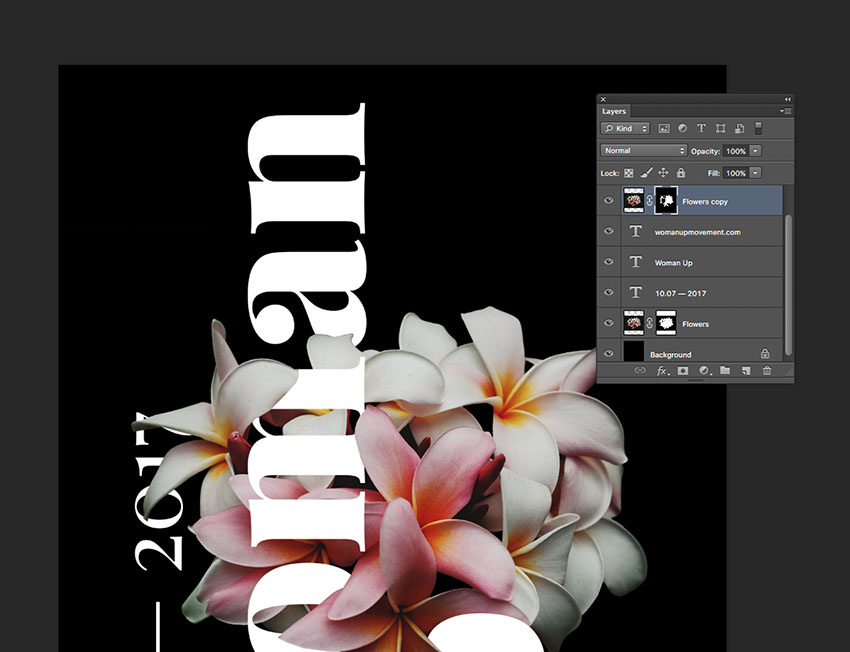Select the Flowers layer image thumbnail
850x652 pixels.
pos(634,324)
